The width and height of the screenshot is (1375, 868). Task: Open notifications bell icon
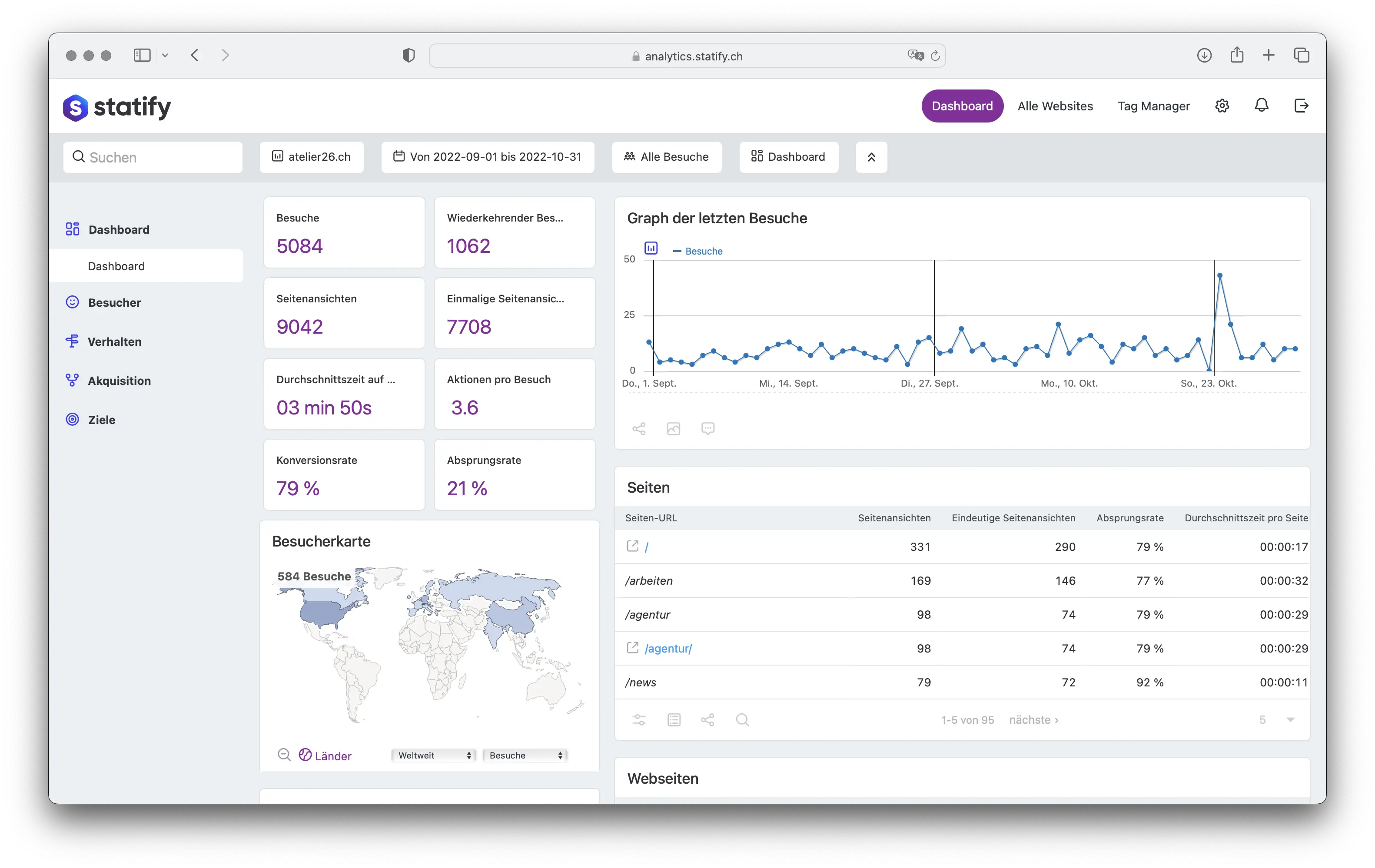(x=1262, y=106)
